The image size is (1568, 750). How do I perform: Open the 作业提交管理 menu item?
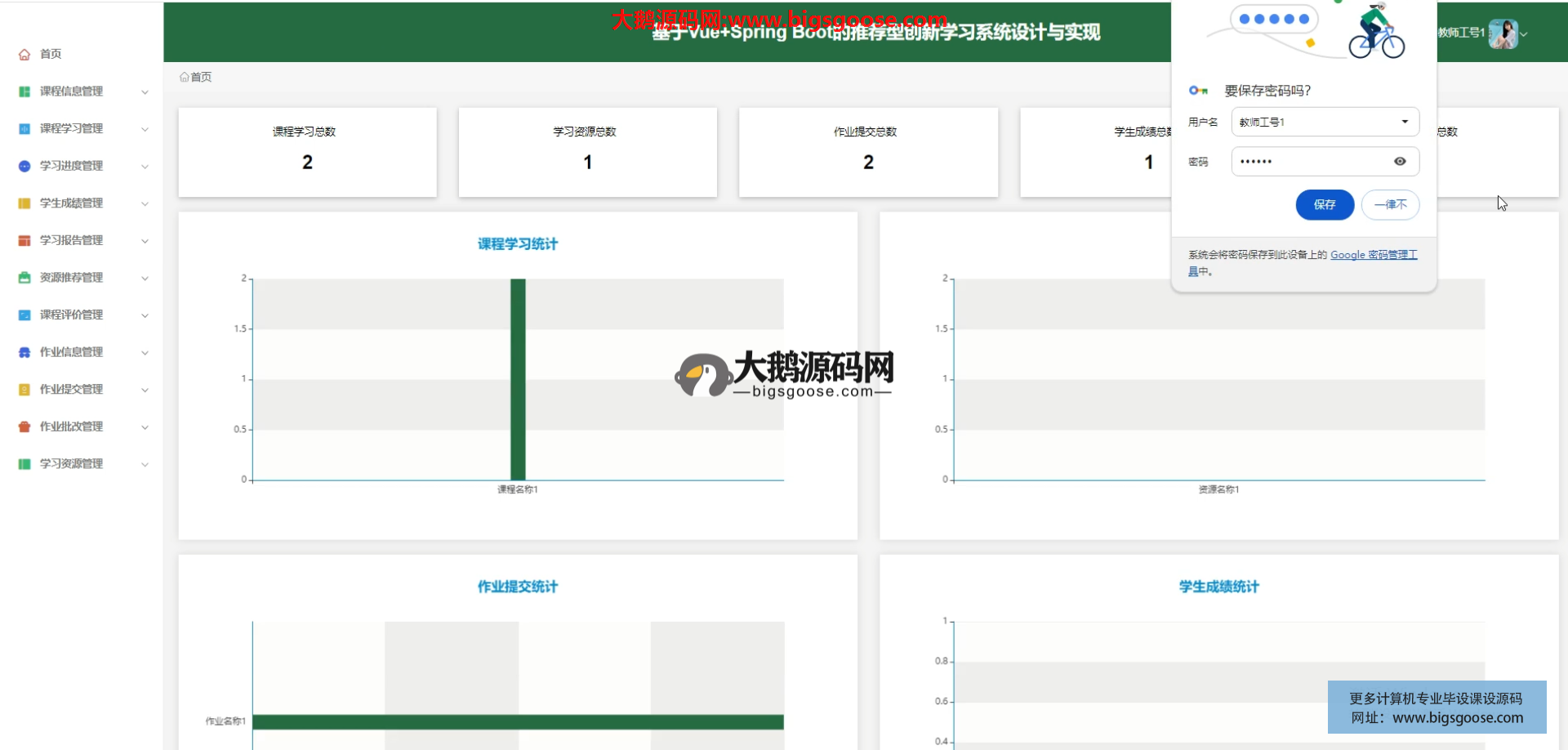(71, 390)
